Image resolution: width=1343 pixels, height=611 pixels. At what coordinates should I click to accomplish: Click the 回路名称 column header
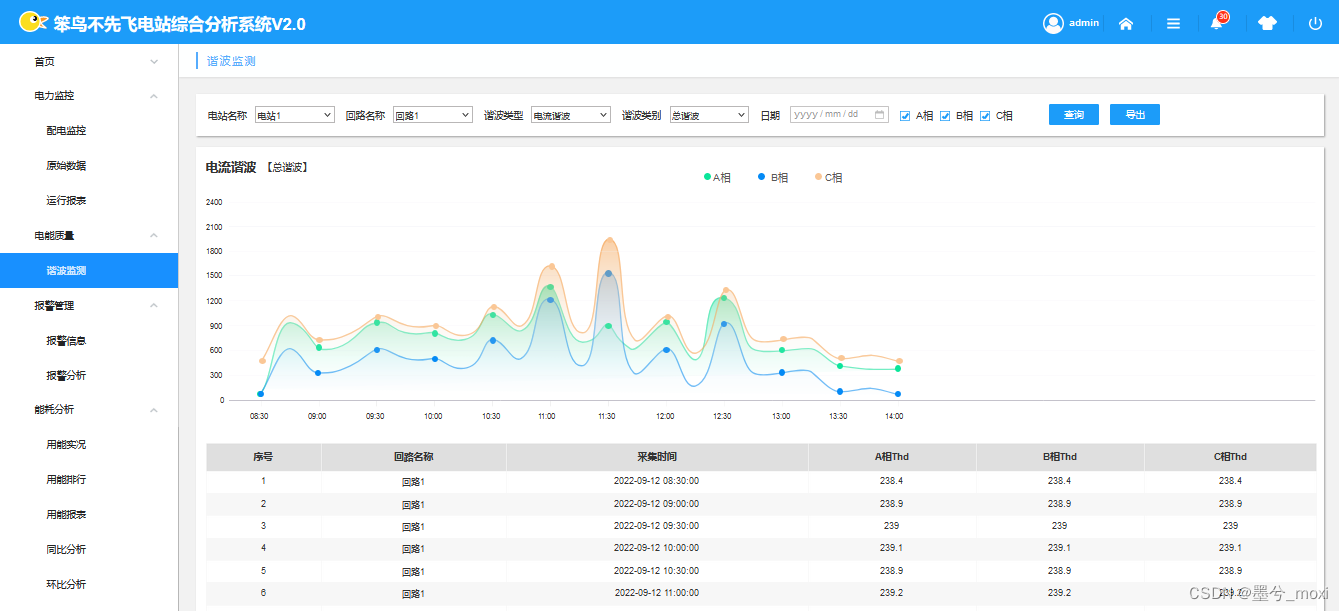414,457
